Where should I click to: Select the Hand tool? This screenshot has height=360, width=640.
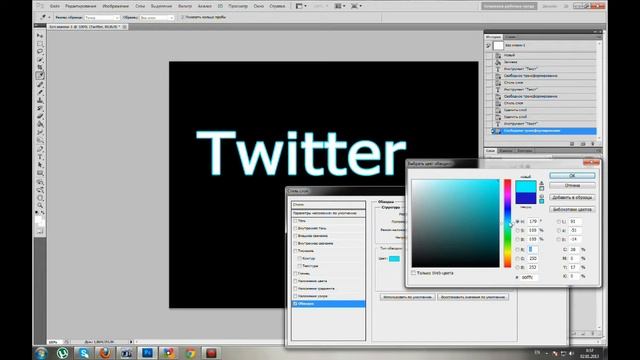40,198
